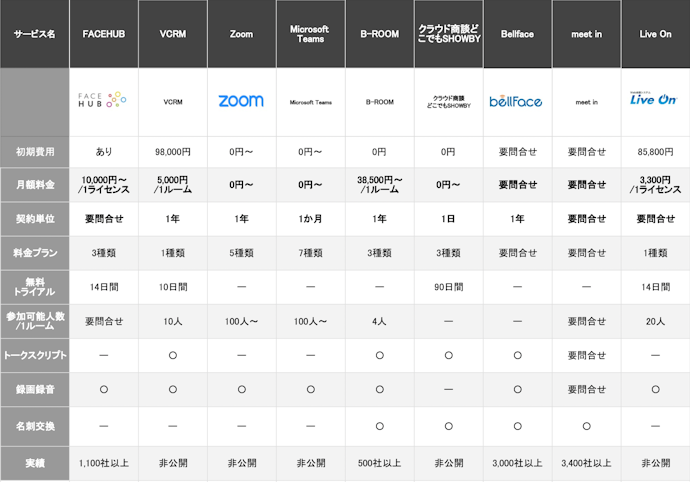The image size is (690, 482).
Task: Click the bellFace logo
Action: point(517,101)
